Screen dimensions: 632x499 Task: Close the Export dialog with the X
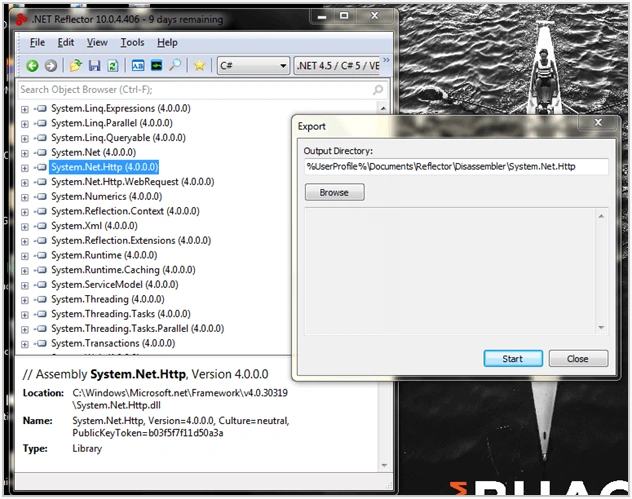(x=598, y=123)
